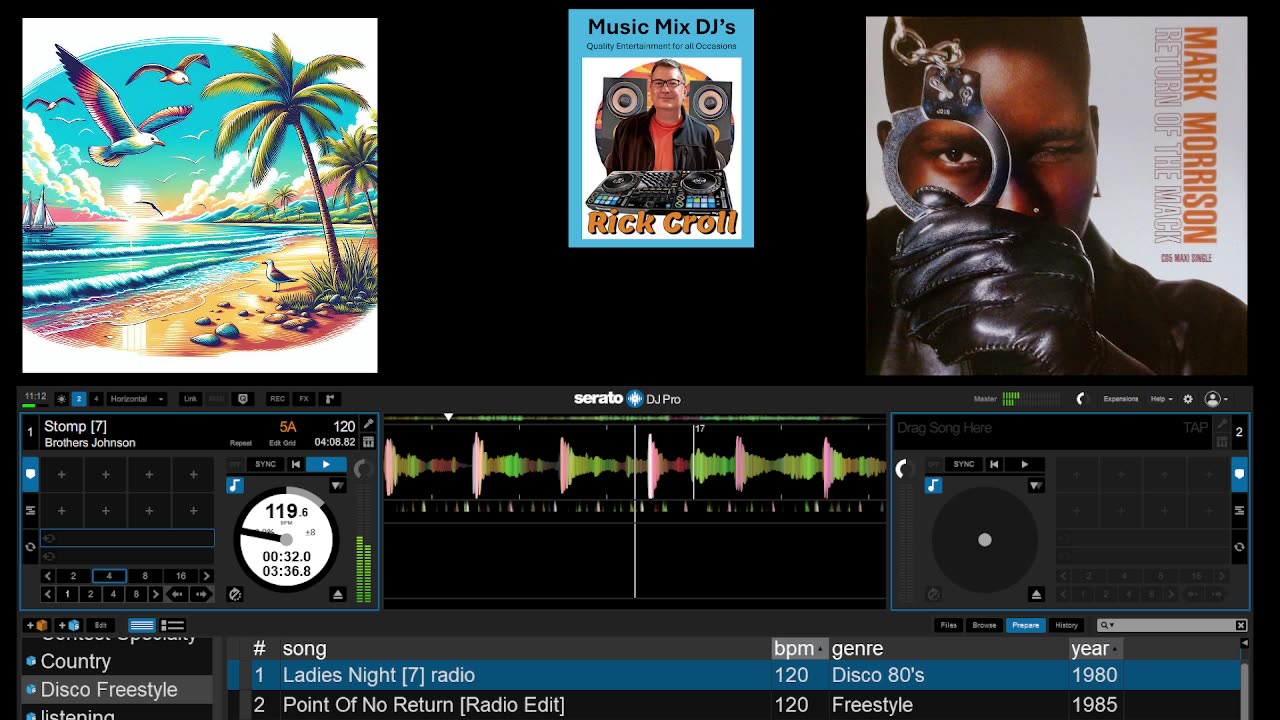Click the play button on deck 2
Viewport: 1280px width, 720px height.
(1024, 464)
